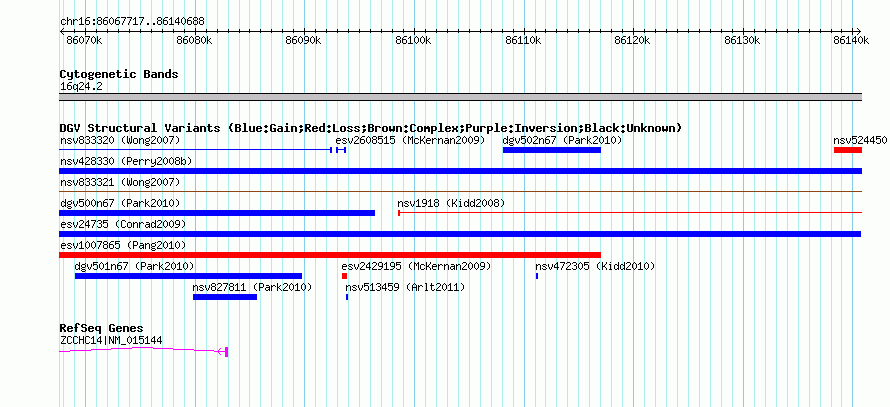Viewport: 890px width, 407px height.
Task: Click the Cytogenetic Bands track title
Action: (119, 74)
